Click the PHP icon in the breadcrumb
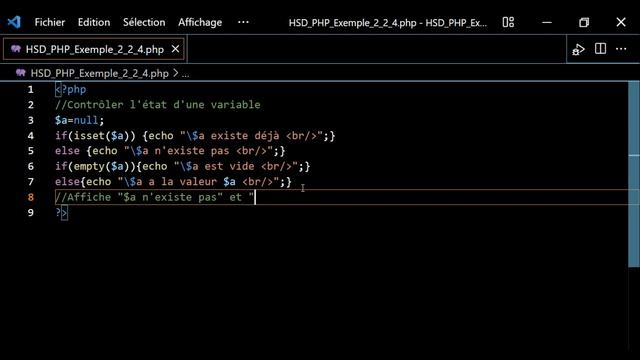 (x=21, y=73)
